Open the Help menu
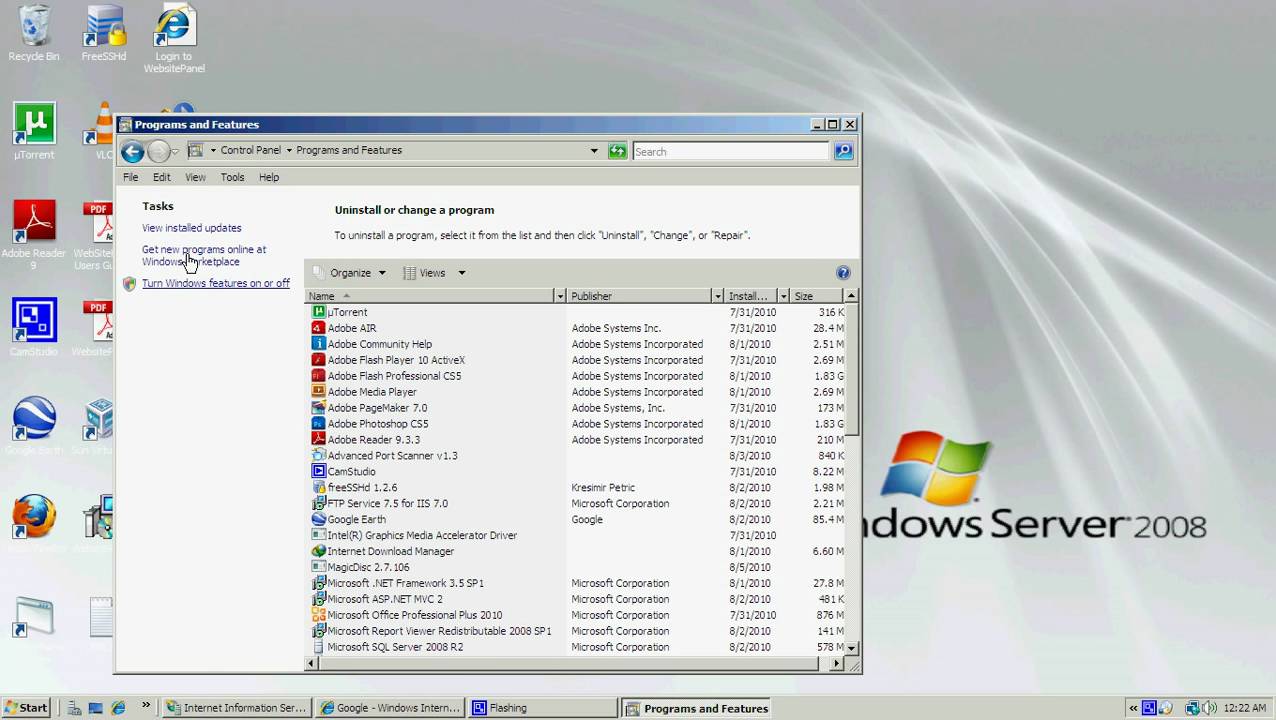Image resolution: width=1276 pixels, height=720 pixels. (x=269, y=177)
